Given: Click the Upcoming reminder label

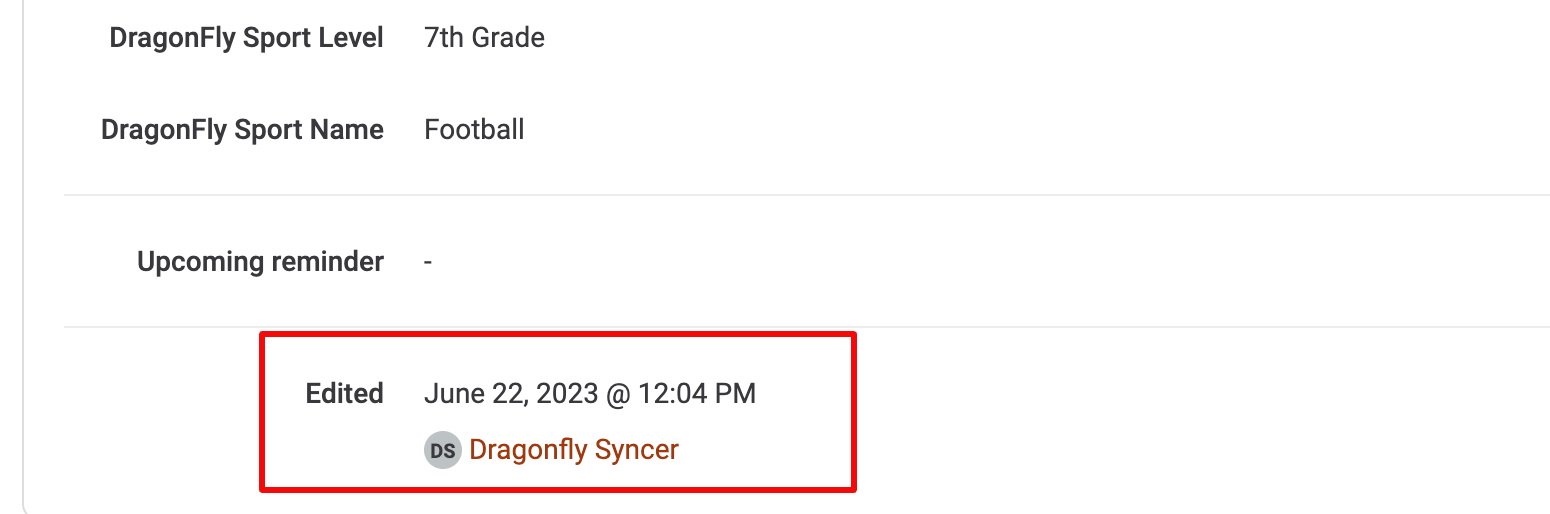Looking at the screenshot, I should [x=260, y=262].
